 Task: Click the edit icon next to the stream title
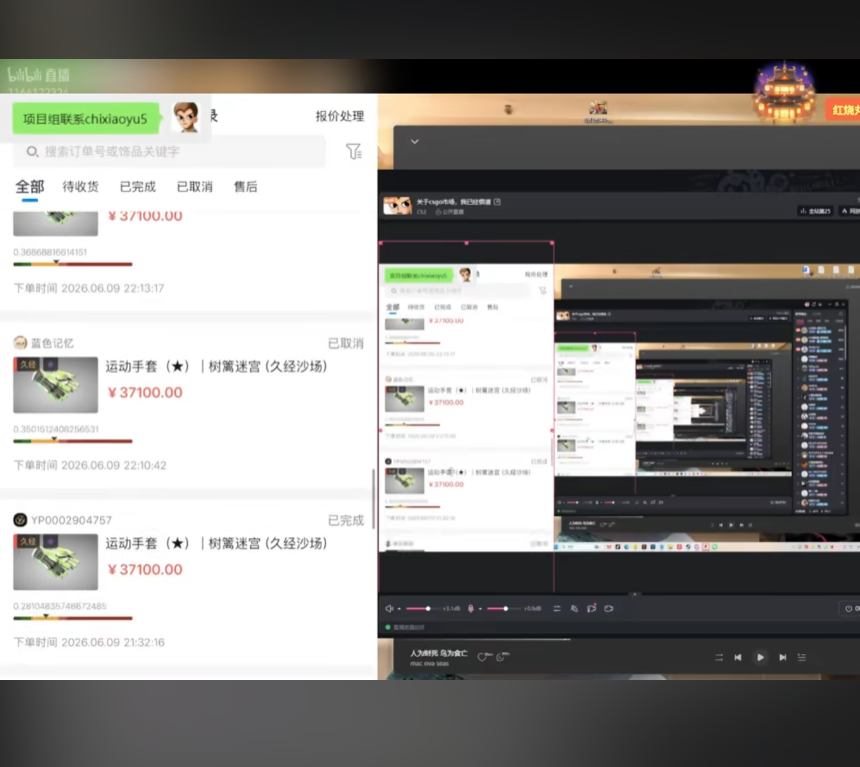tap(497, 202)
